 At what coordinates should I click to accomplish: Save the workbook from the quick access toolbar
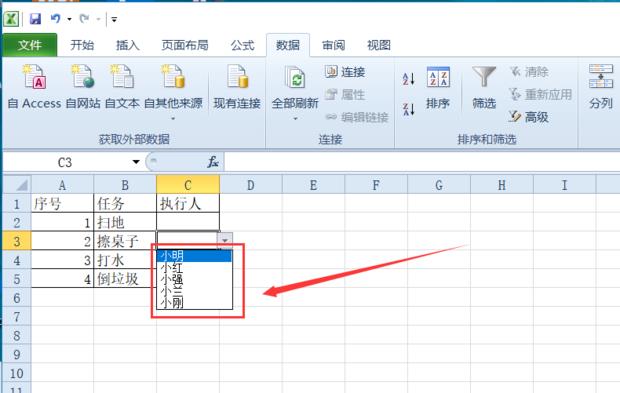pyautogui.click(x=36, y=19)
